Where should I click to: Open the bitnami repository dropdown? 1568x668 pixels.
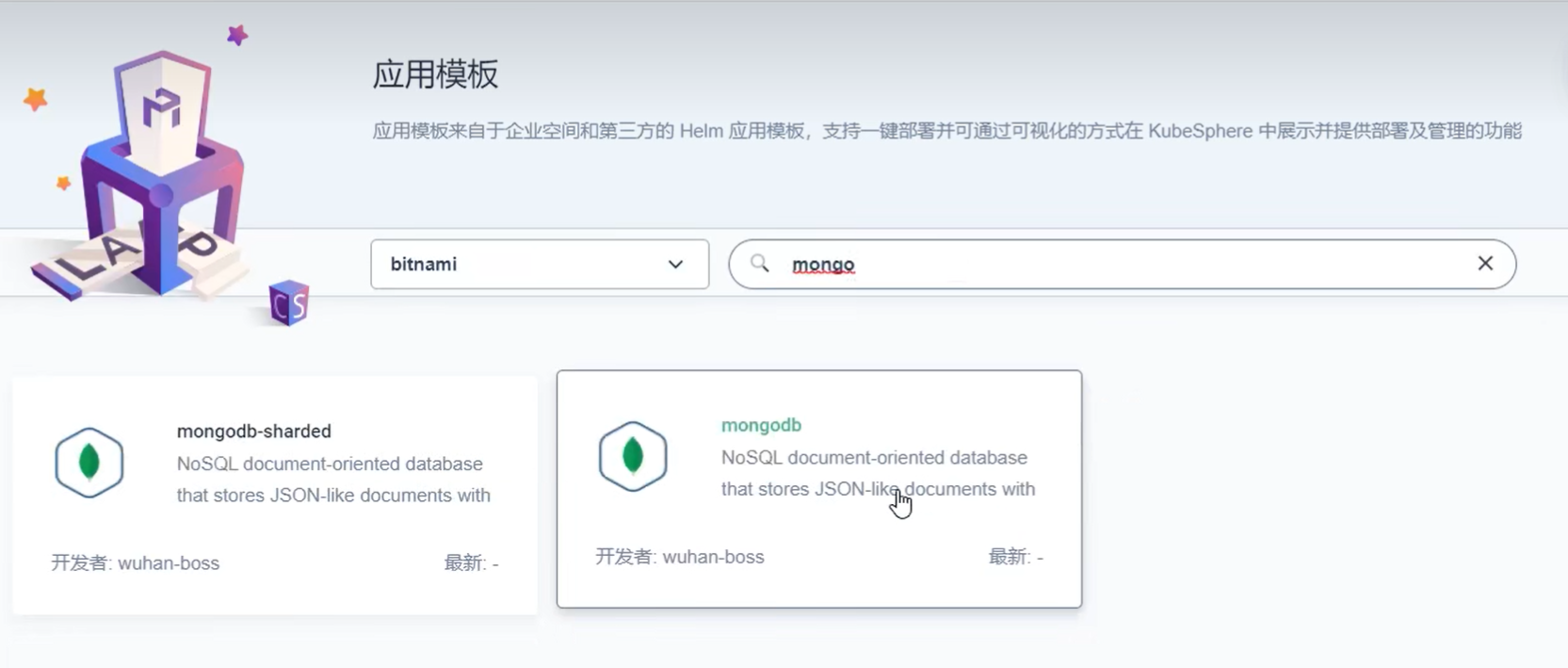click(x=540, y=264)
